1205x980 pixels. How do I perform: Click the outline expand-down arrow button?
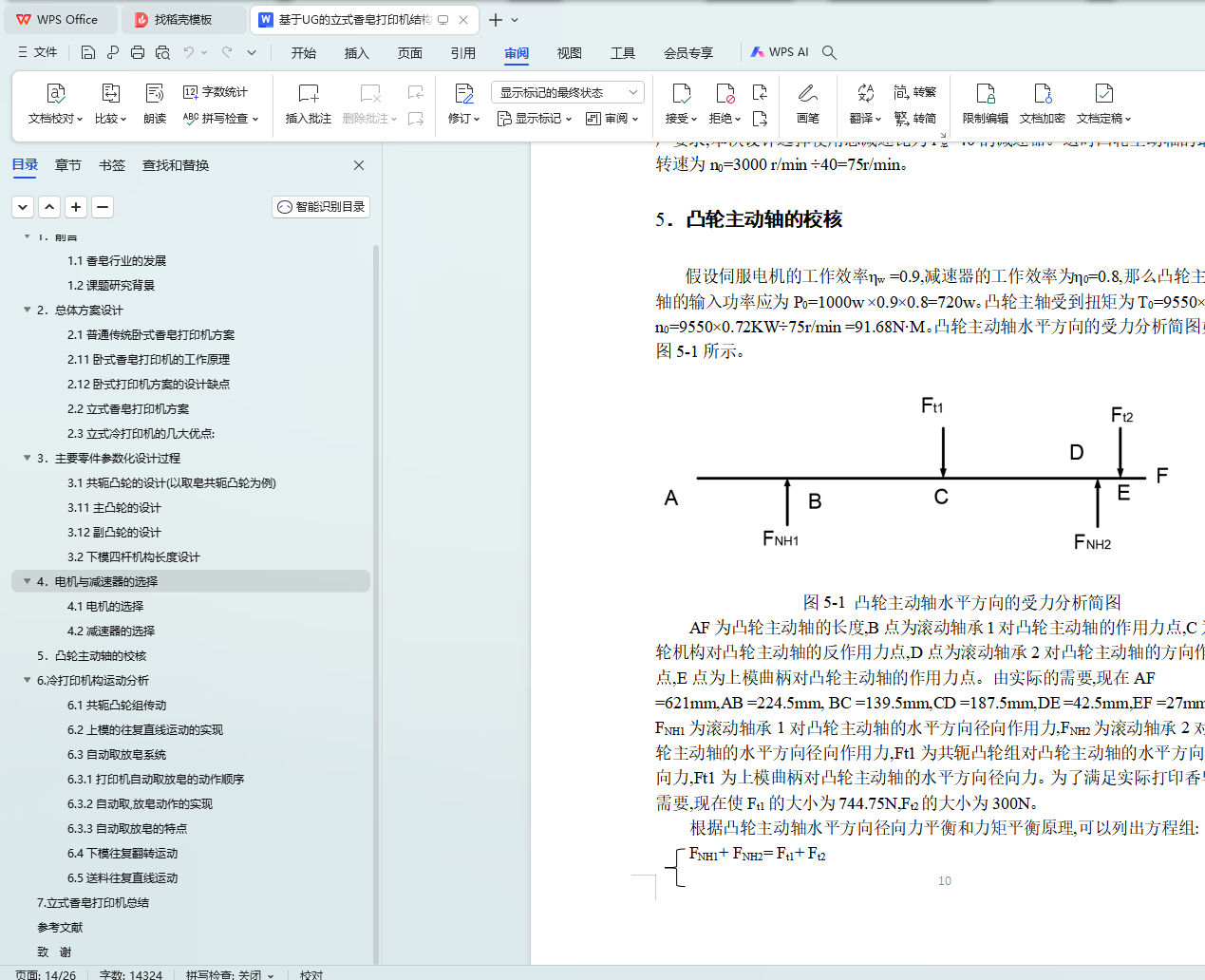point(24,206)
